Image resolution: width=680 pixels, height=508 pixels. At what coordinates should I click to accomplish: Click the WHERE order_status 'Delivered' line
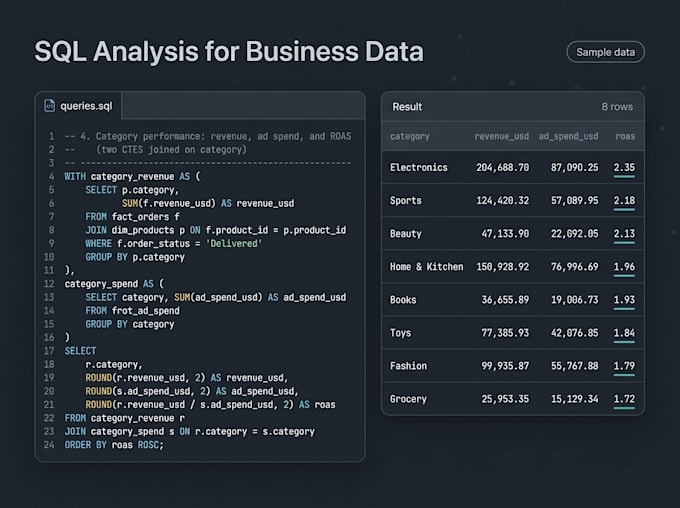[x=173, y=243]
